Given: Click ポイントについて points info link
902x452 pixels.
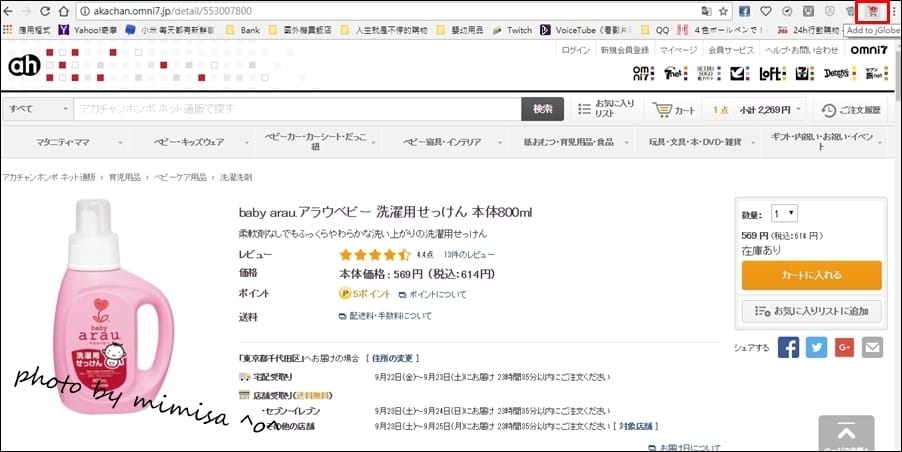Looking at the screenshot, I should pyautogui.click(x=433, y=294).
